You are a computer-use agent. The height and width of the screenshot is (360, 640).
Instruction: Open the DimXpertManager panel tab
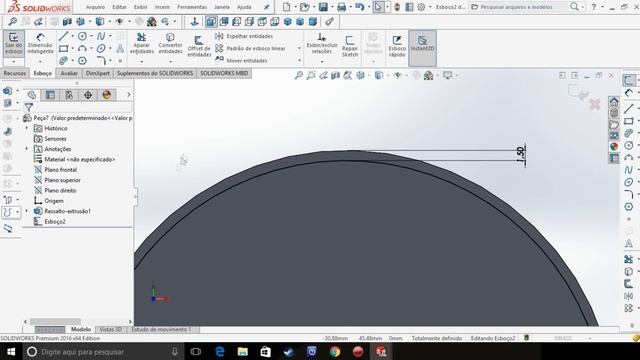coord(88,95)
